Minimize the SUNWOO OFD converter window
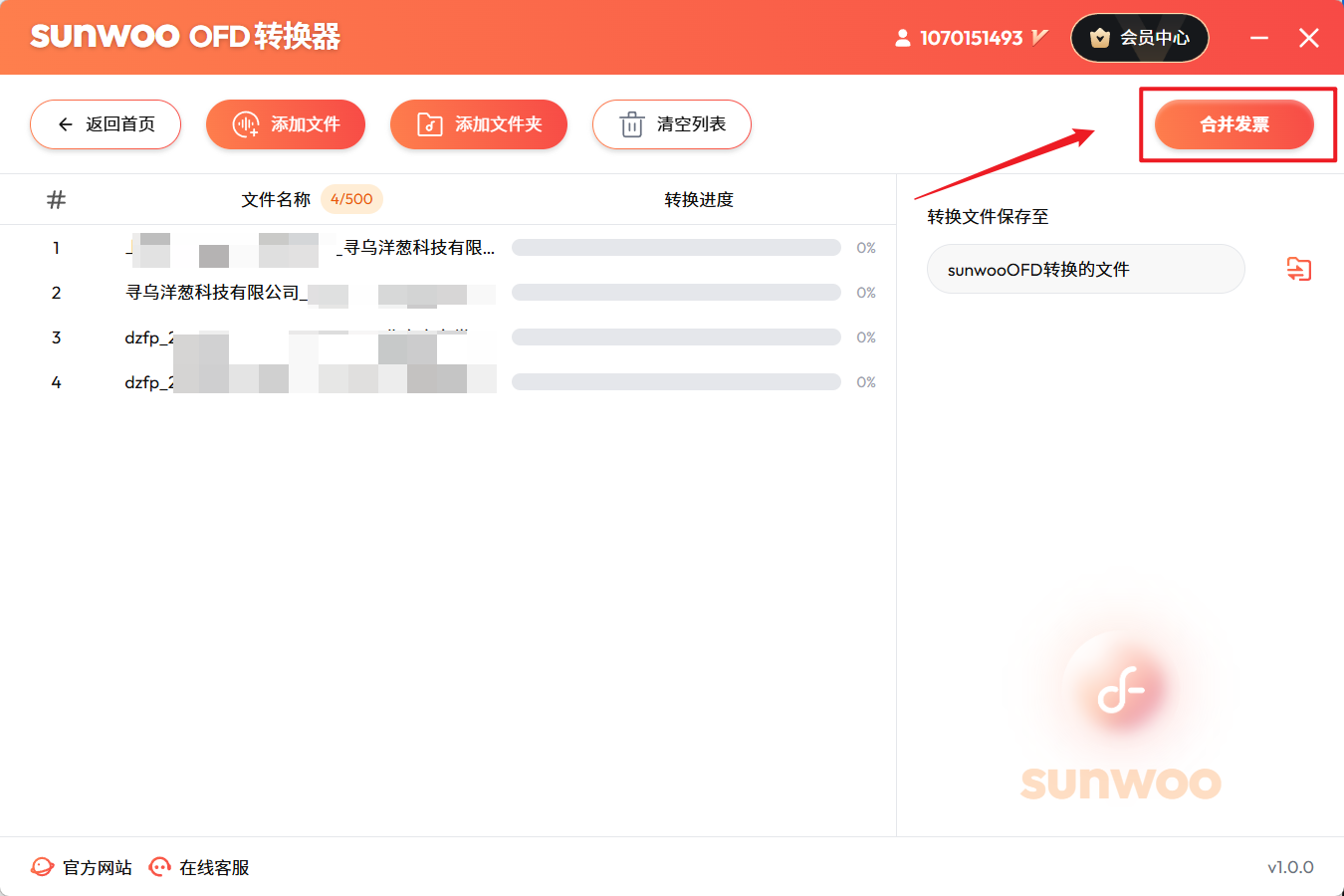The width and height of the screenshot is (1344, 896). coord(1259,38)
